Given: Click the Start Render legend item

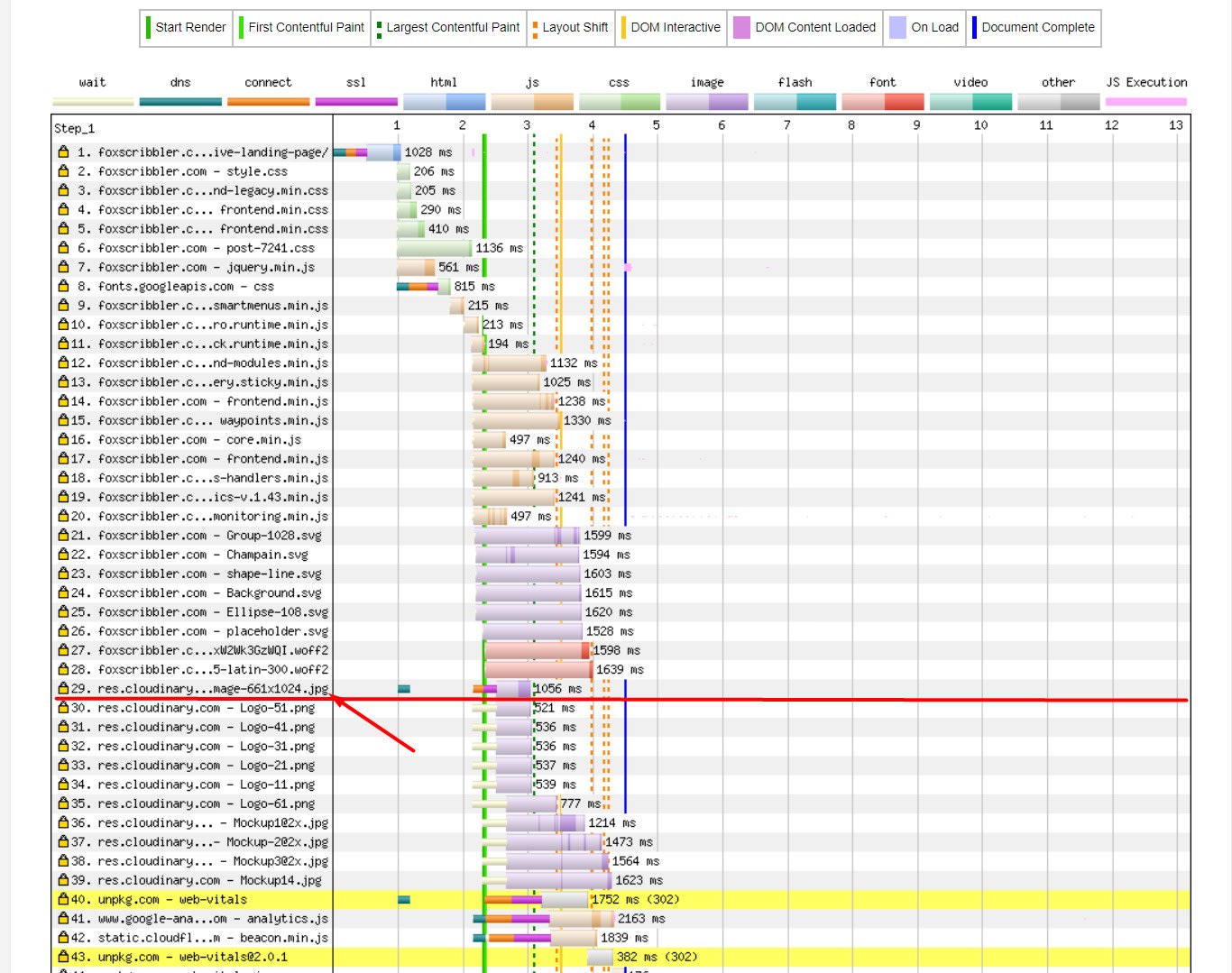Looking at the screenshot, I should click(186, 28).
